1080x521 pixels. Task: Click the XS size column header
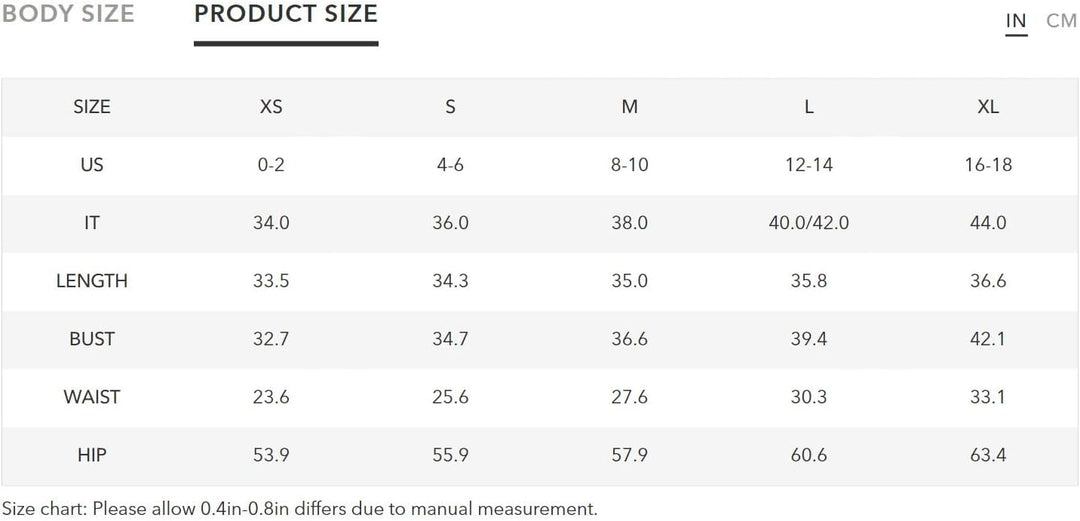[x=271, y=107]
